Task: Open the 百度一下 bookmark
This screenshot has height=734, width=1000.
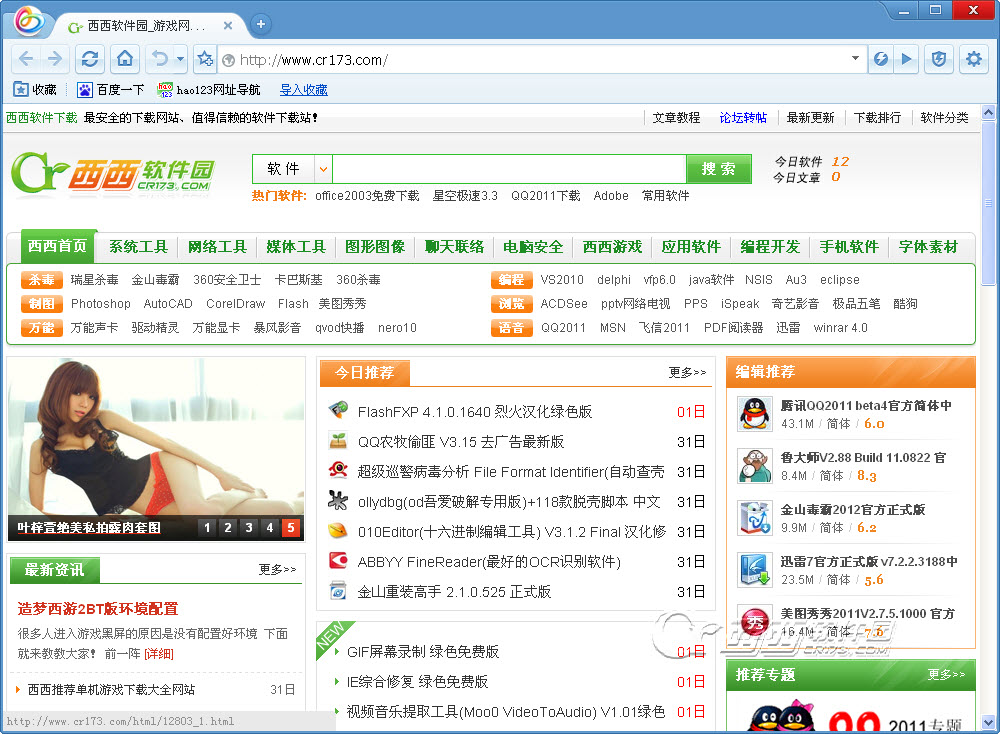Action: (110, 89)
